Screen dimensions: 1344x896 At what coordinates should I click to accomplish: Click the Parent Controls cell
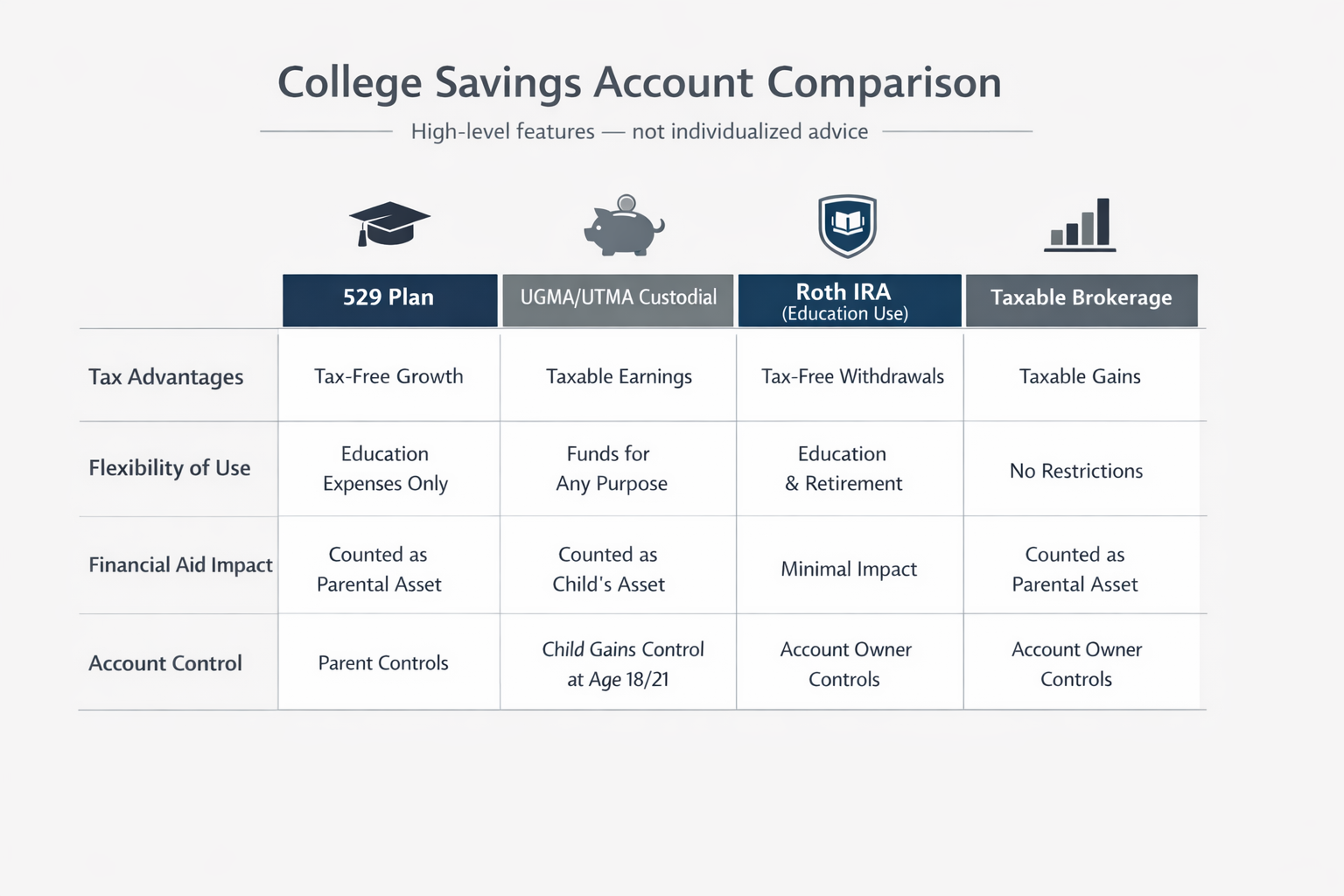(x=383, y=663)
